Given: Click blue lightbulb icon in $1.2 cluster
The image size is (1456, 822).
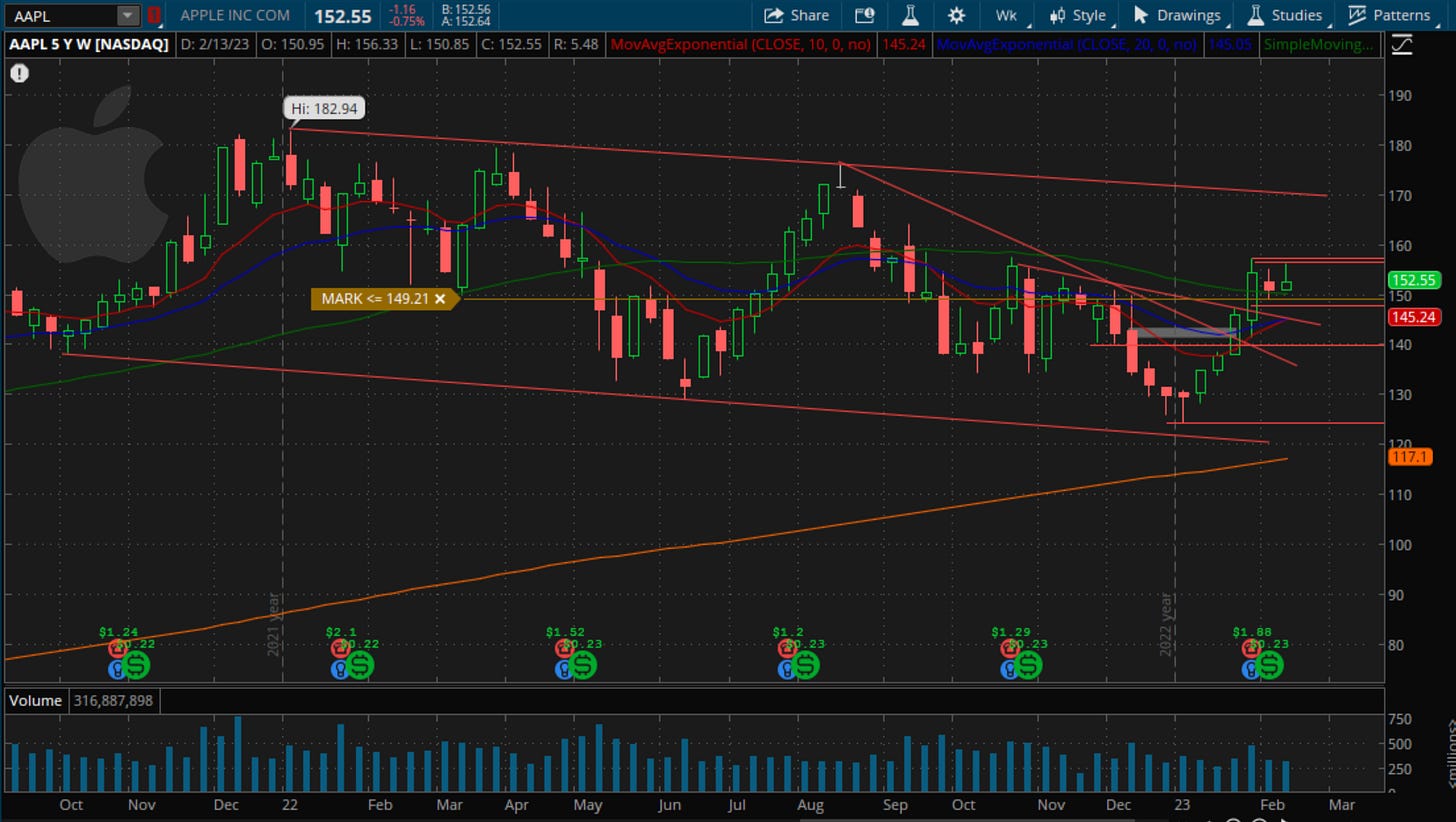Looking at the screenshot, I should click(786, 670).
